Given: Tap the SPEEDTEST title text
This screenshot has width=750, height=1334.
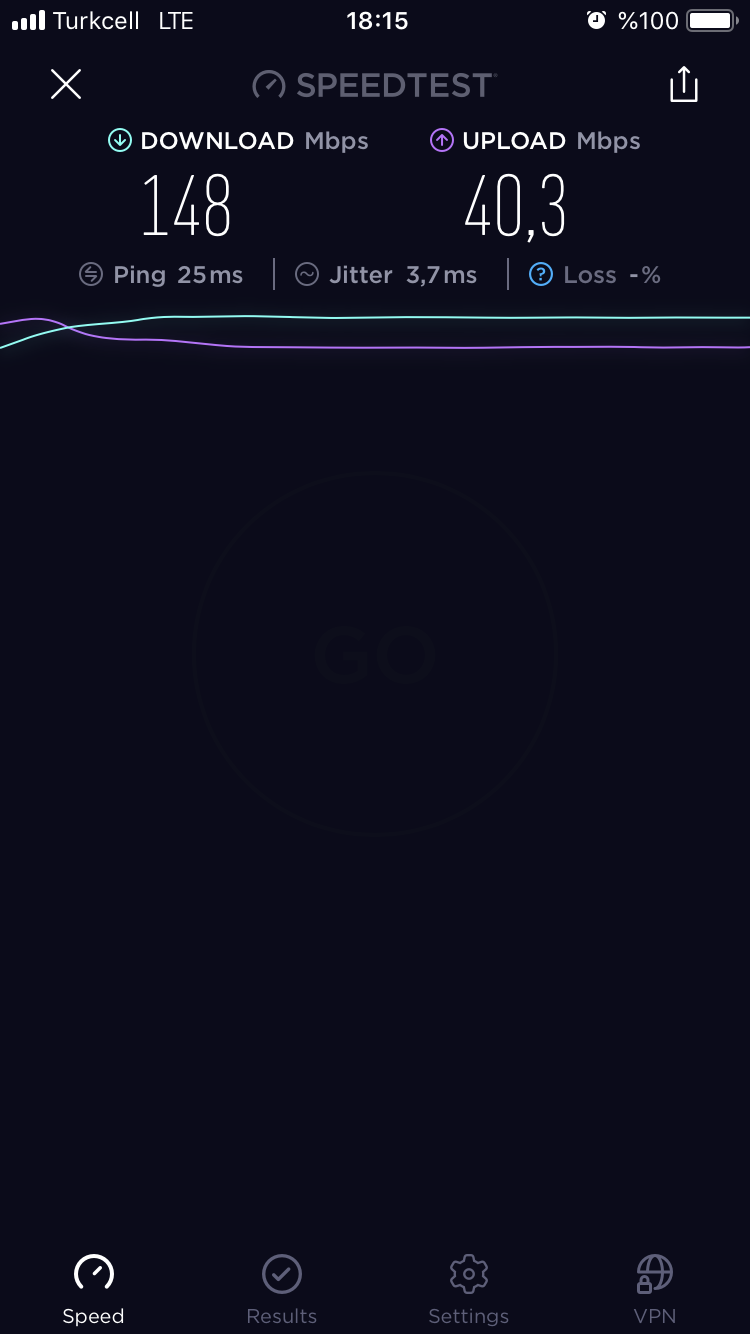Looking at the screenshot, I should 395,85.
